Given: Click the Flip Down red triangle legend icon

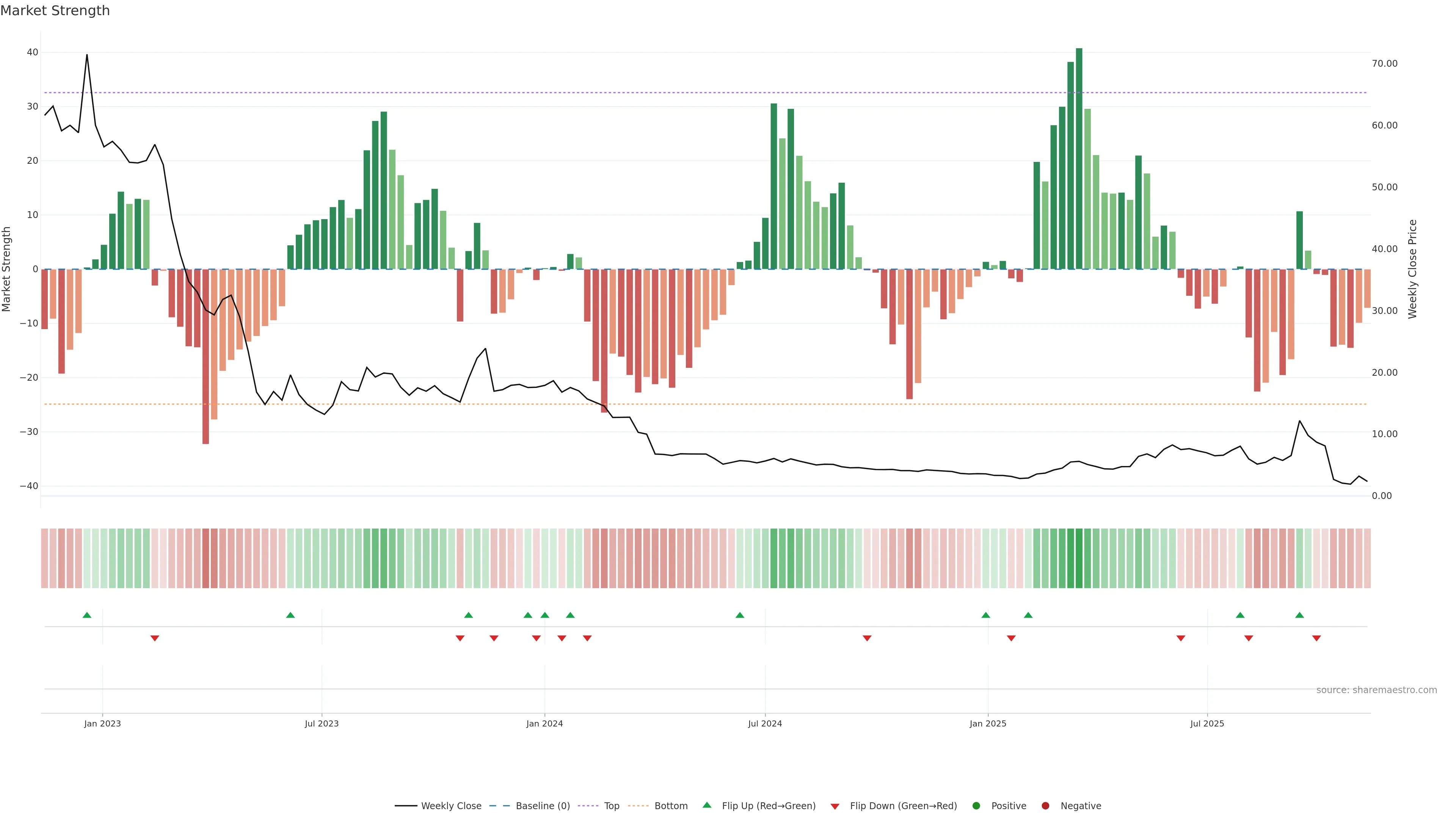Looking at the screenshot, I should point(835,806).
